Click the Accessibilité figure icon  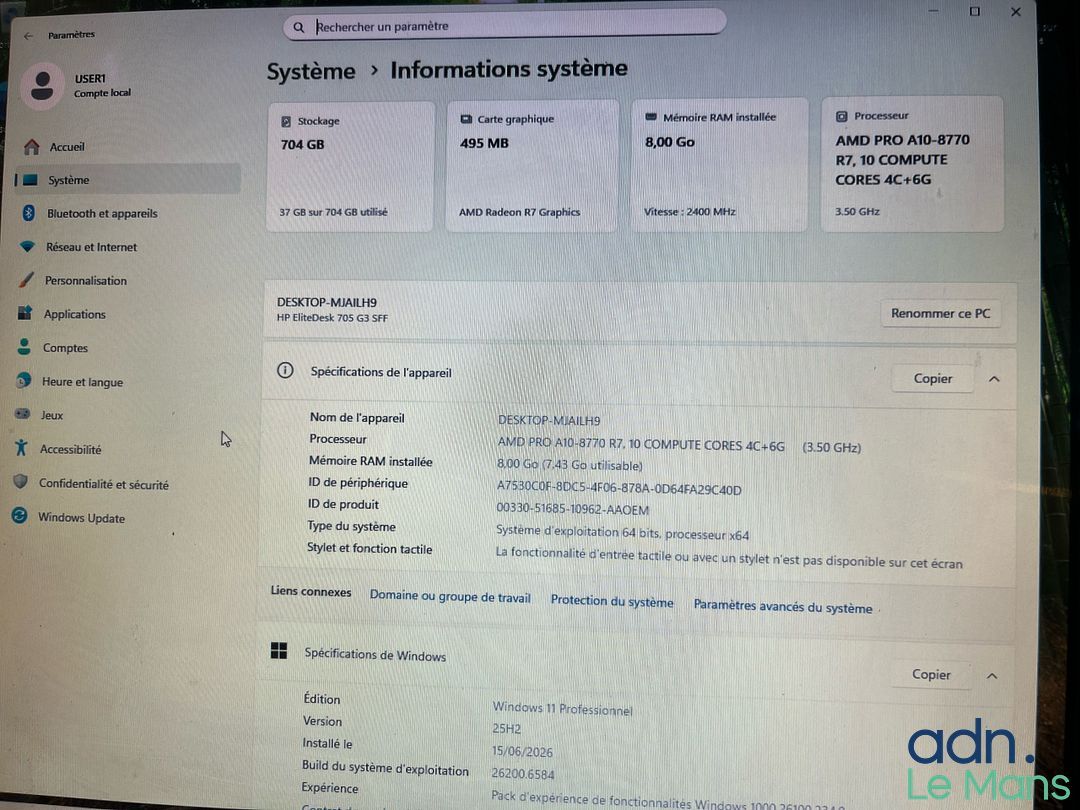coord(21,448)
